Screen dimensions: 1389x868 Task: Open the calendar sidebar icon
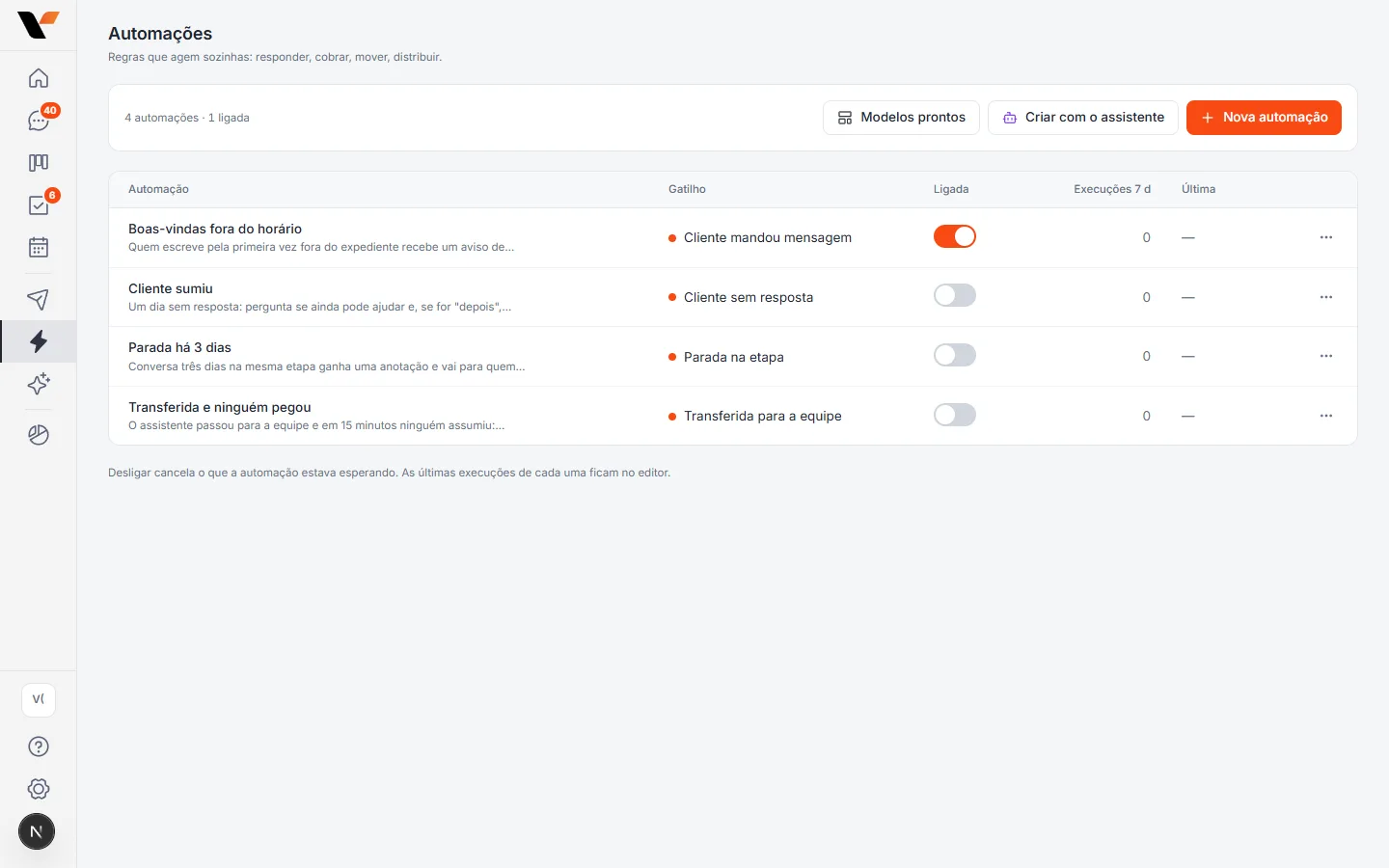click(x=39, y=248)
